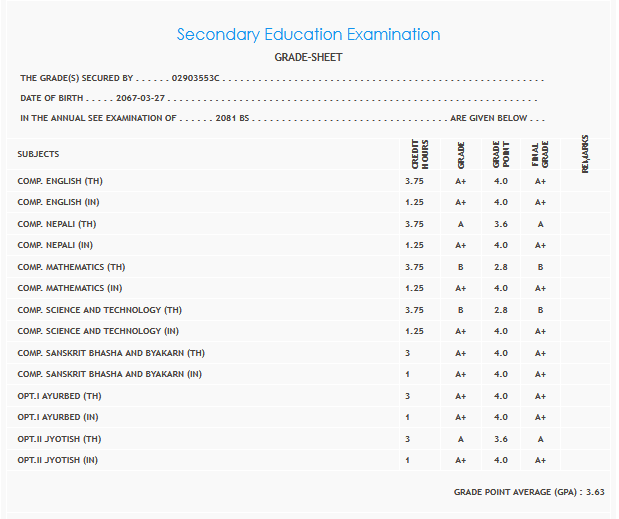Select COMP. SCIENCE AND TECHNOLOGY (IN) row
Image resolution: width=619 pixels, height=519 pixels.
point(98,331)
